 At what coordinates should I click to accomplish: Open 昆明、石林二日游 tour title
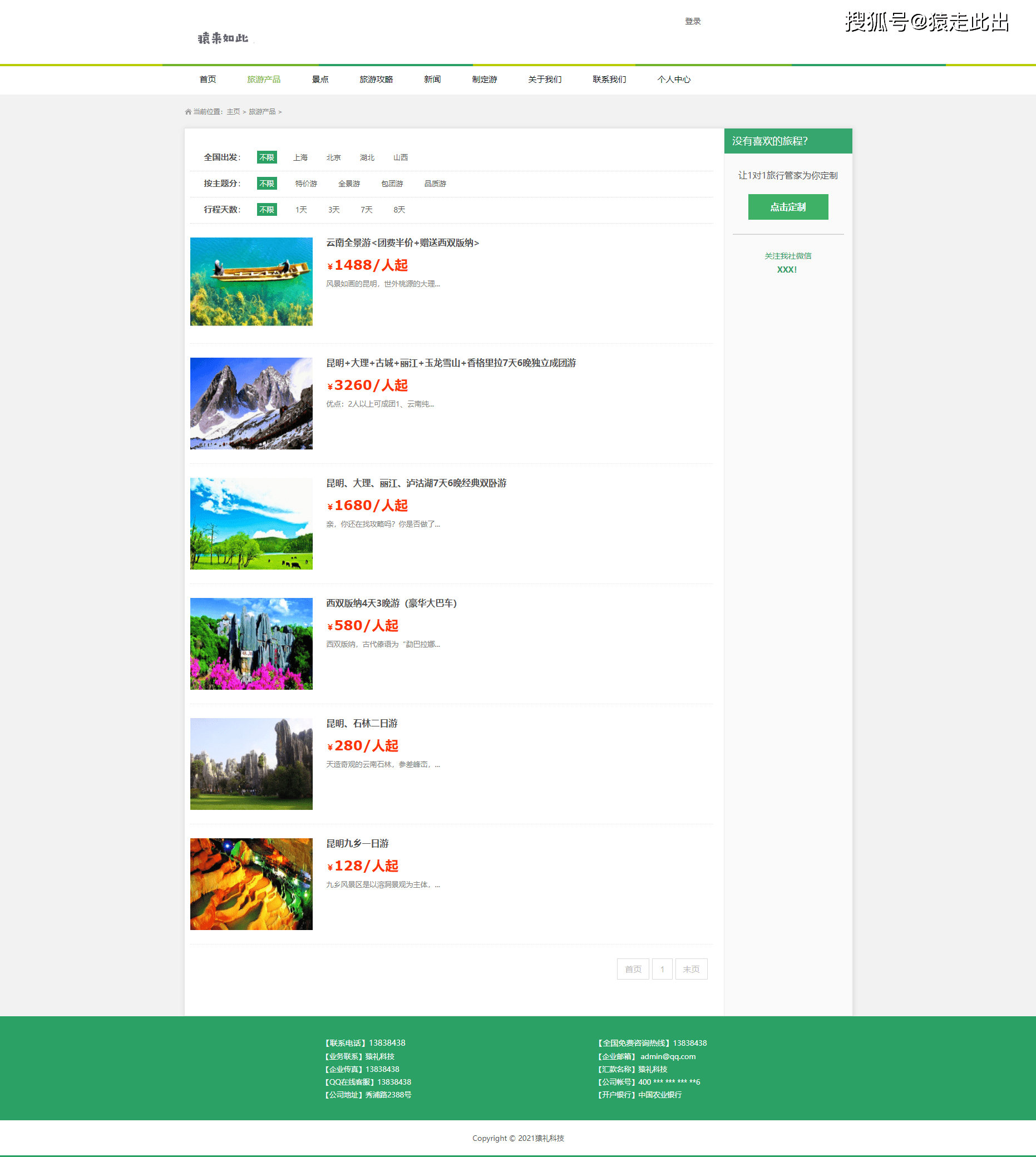tap(362, 723)
